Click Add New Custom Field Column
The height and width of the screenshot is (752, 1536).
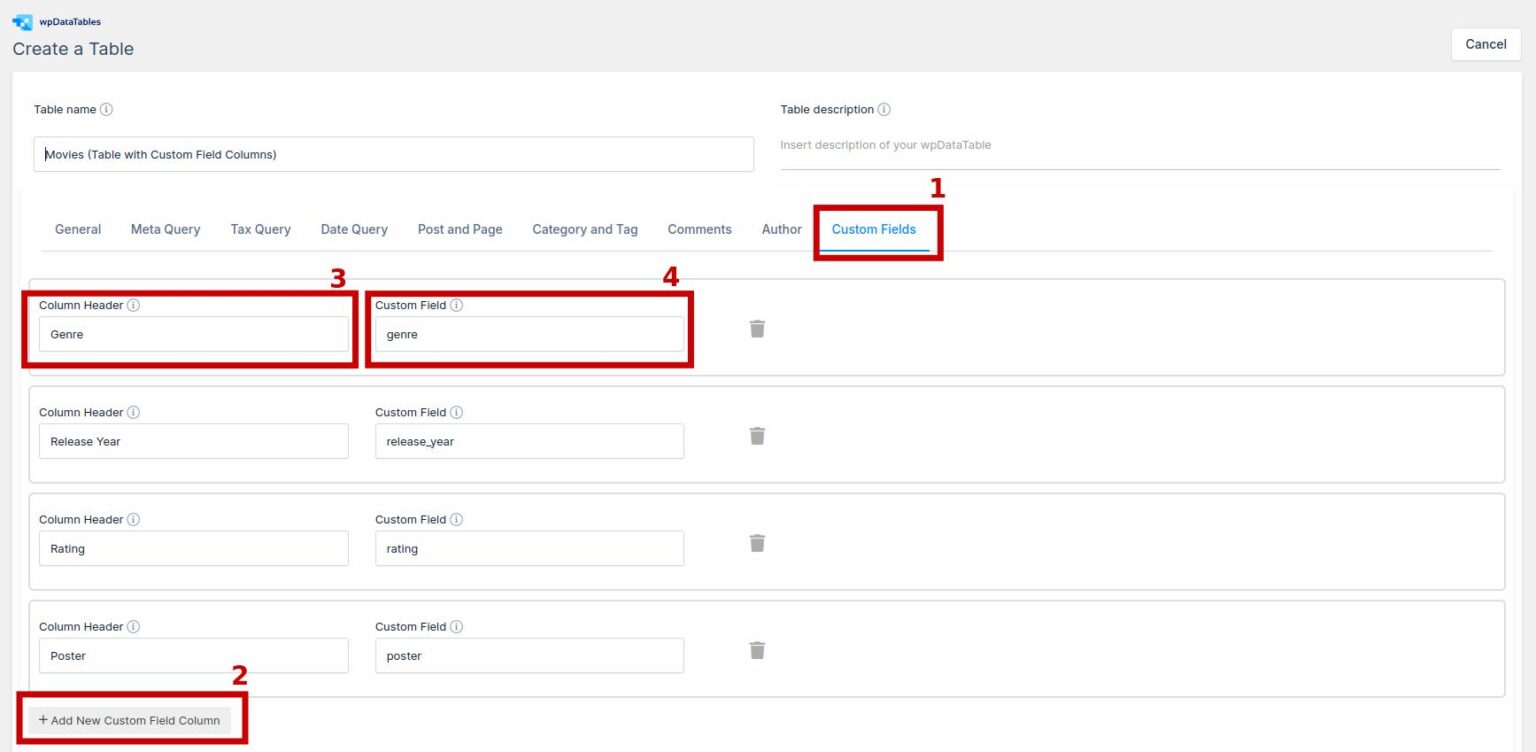click(129, 720)
